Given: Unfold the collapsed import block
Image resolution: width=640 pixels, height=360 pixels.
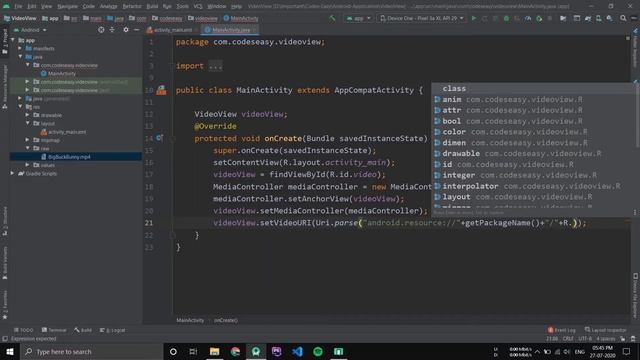Looking at the screenshot, I should point(216,66).
